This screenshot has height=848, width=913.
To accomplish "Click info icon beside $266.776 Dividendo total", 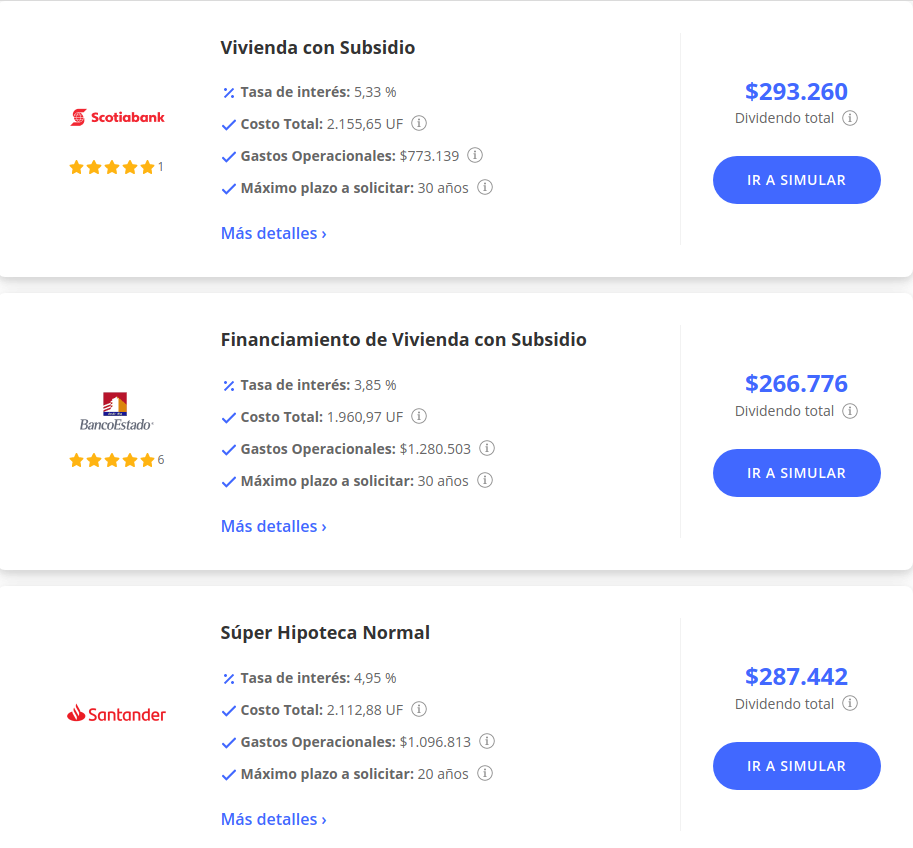I will coord(850,411).
